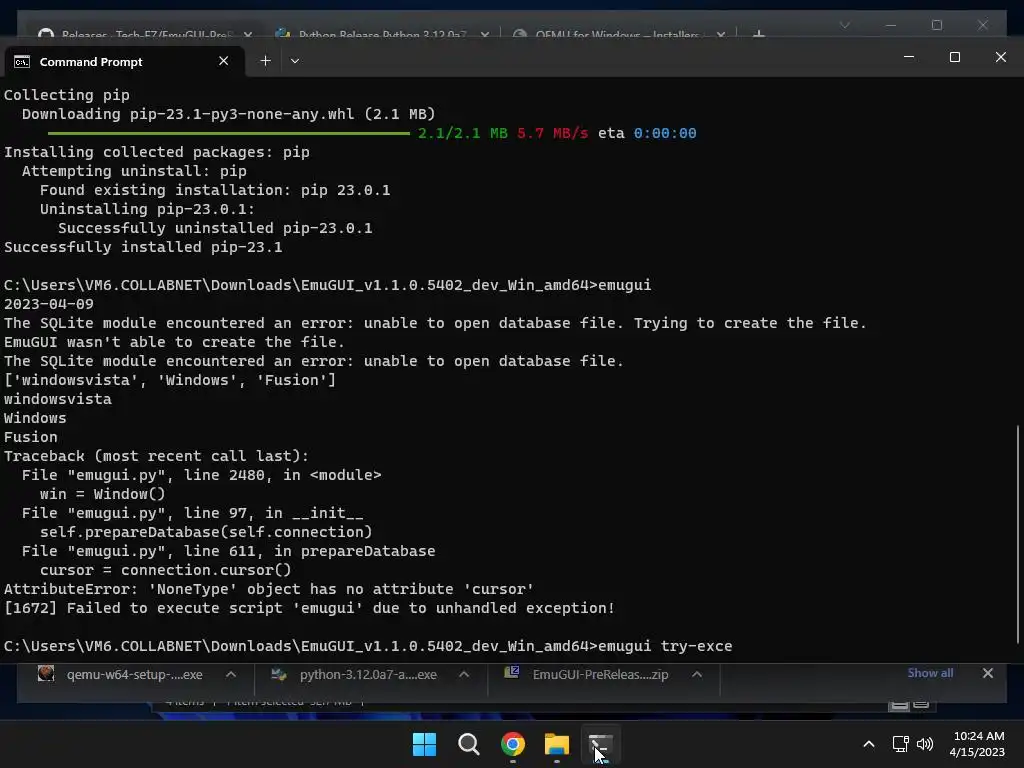The image size is (1024, 768).
Task: Open Google Chrome from the taskbar
Action: pos(513,744)
